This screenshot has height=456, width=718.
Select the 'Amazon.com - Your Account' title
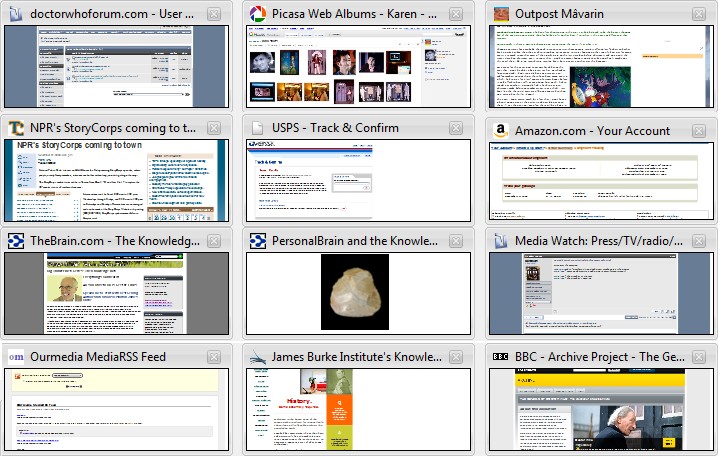(x=592, y=131)
